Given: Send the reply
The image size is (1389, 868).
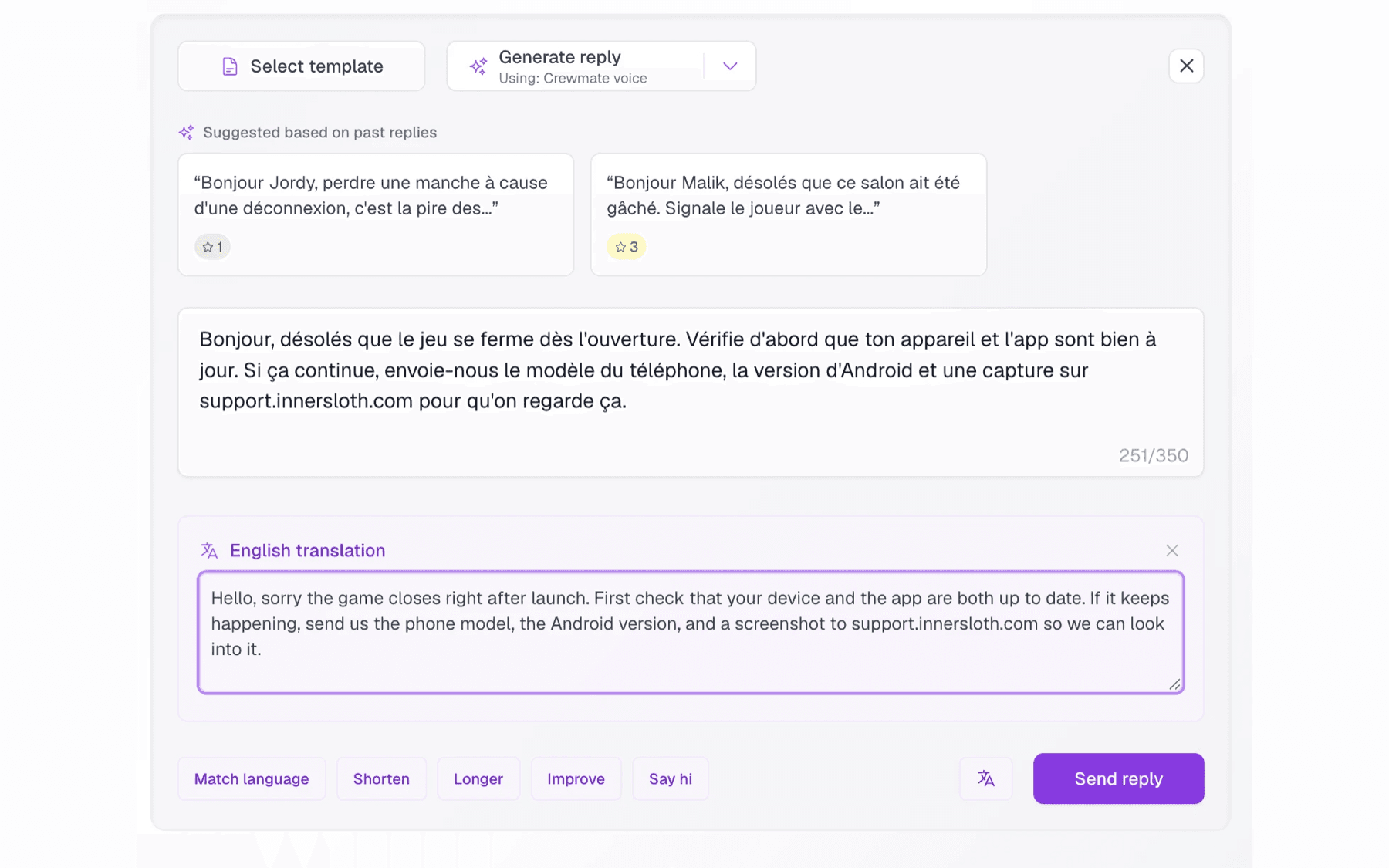Looking at the screenshot, I should click(1118, 778).
